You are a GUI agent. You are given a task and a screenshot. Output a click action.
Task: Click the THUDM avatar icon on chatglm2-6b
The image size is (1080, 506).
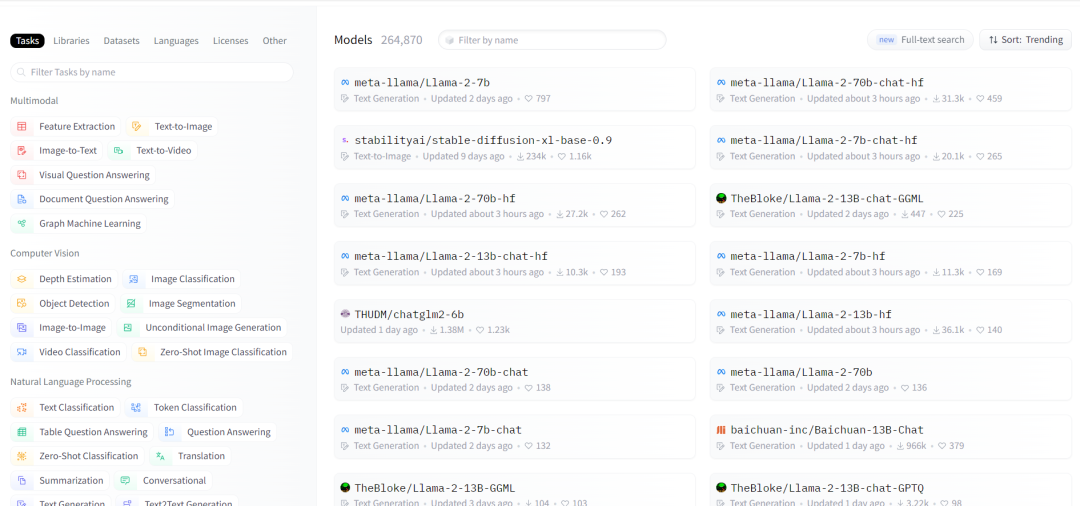click(x=346, y=314)
